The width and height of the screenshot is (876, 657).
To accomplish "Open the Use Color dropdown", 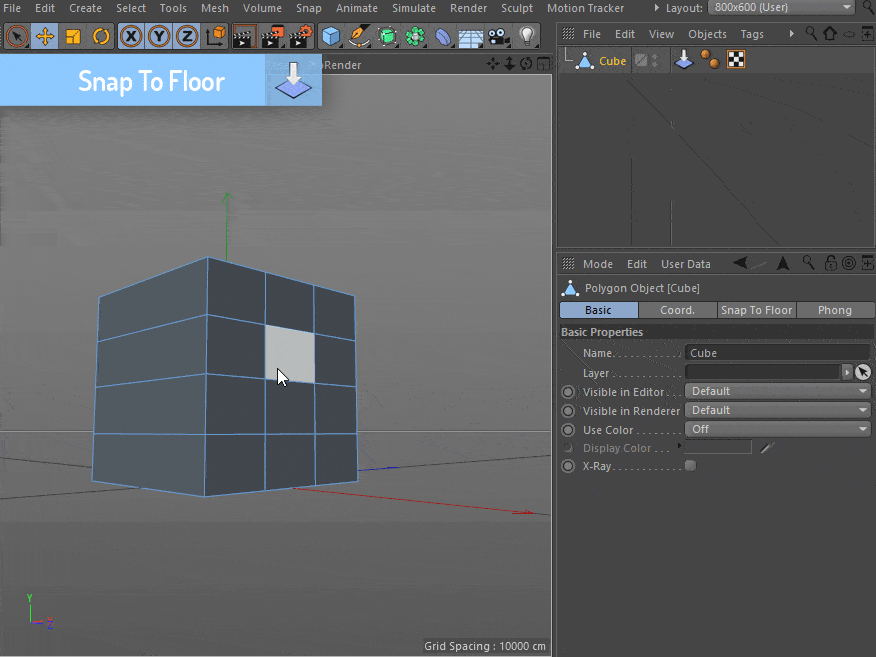I will pyautogui.click(x=777, y=429).
